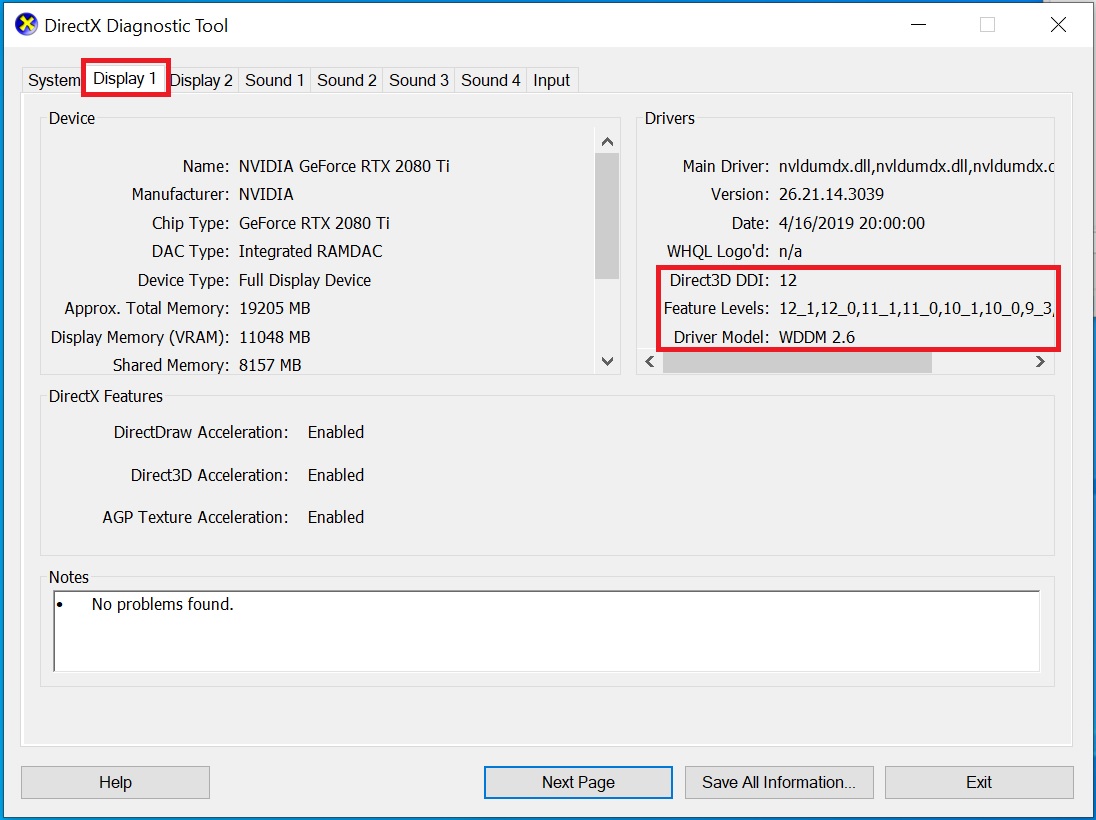This screenshot has height=820, width=1096.
Task: Click Drivers panel scroll left arrow
Action: 650,361
